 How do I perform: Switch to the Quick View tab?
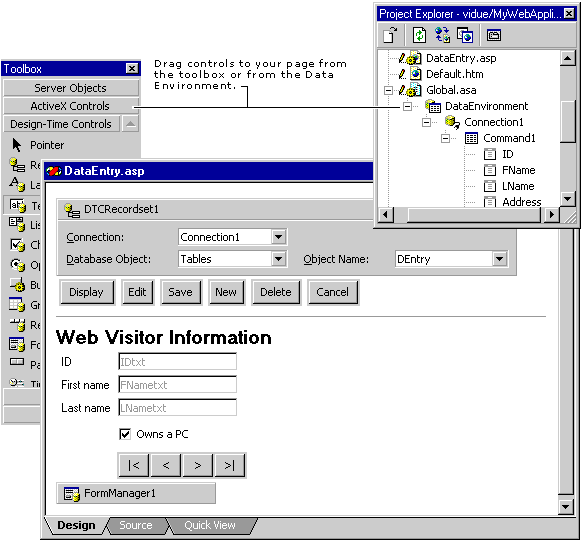pos(210,525)
